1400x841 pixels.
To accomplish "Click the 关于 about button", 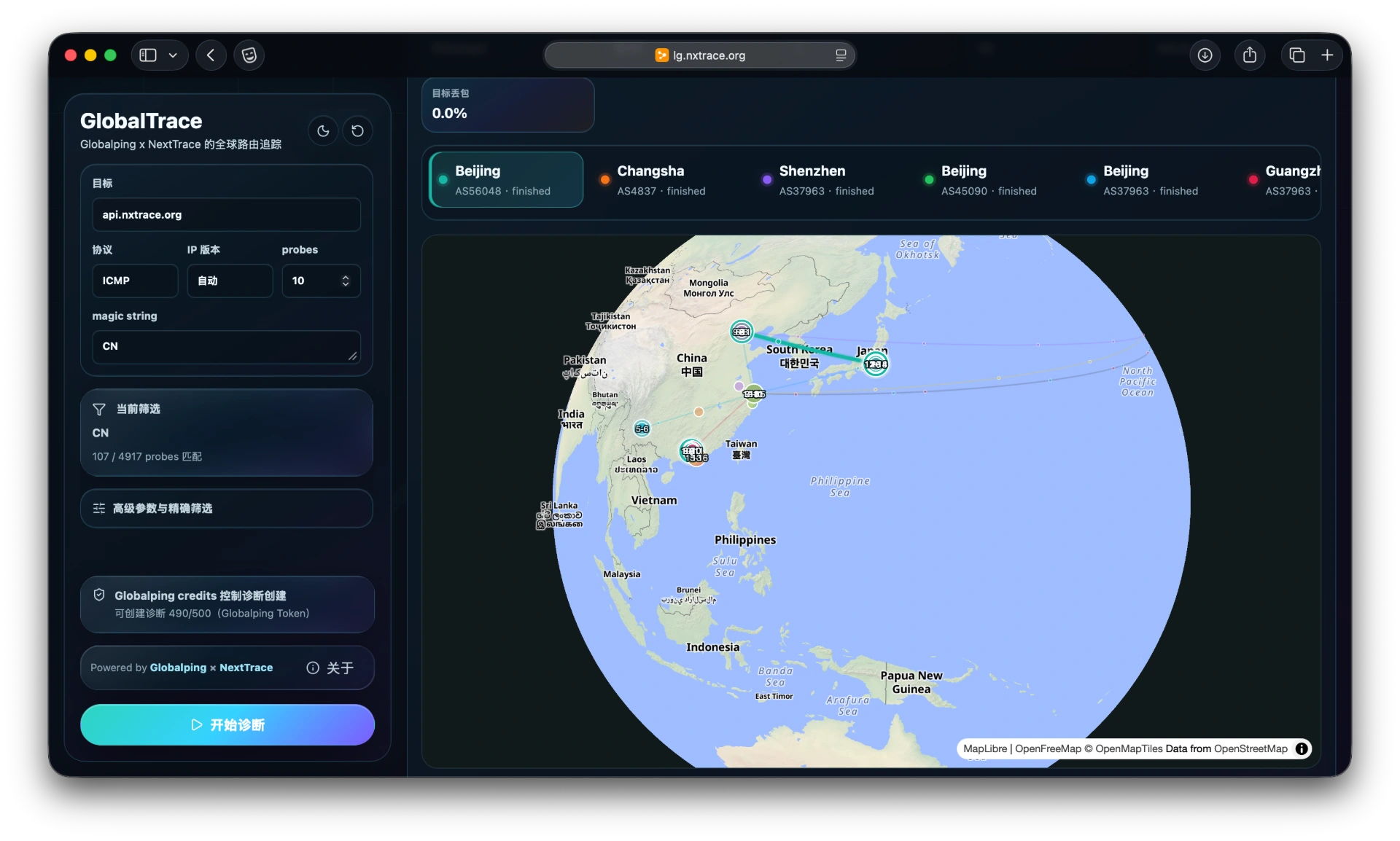I will coord(330,668).
